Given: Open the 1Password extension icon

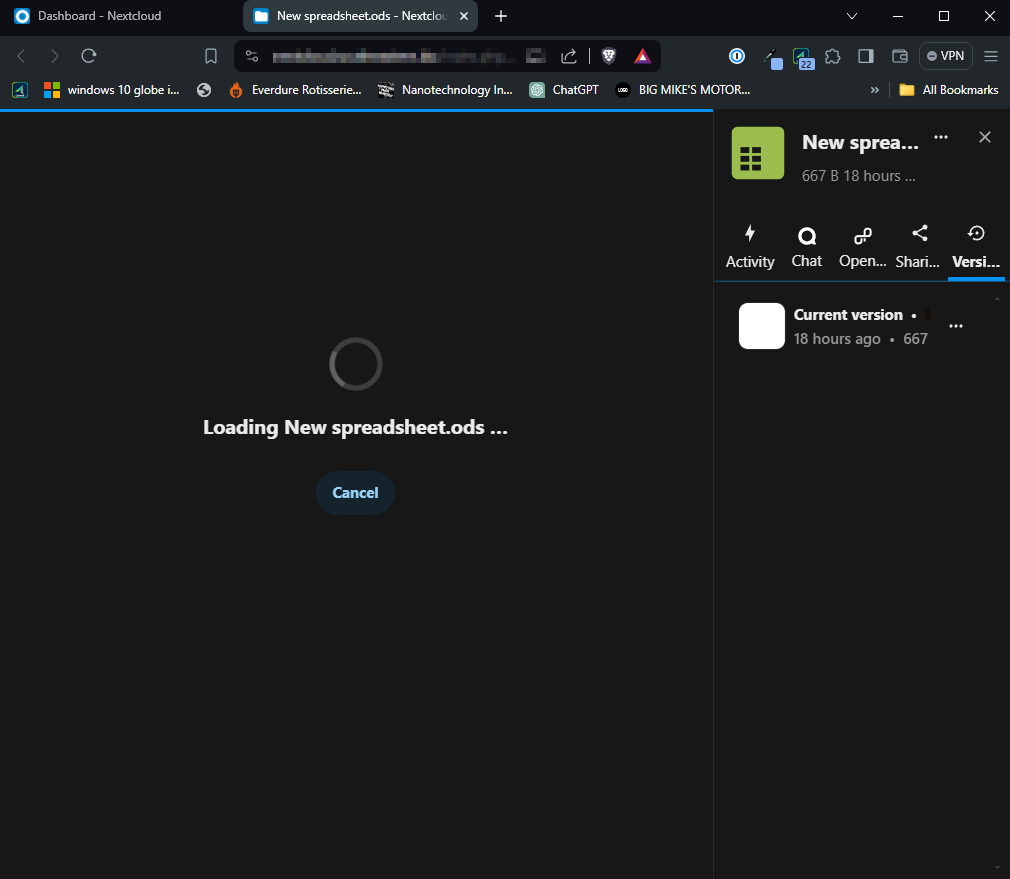Looking at the screenshot, I should pyautogui.click(x=737, y=56).
